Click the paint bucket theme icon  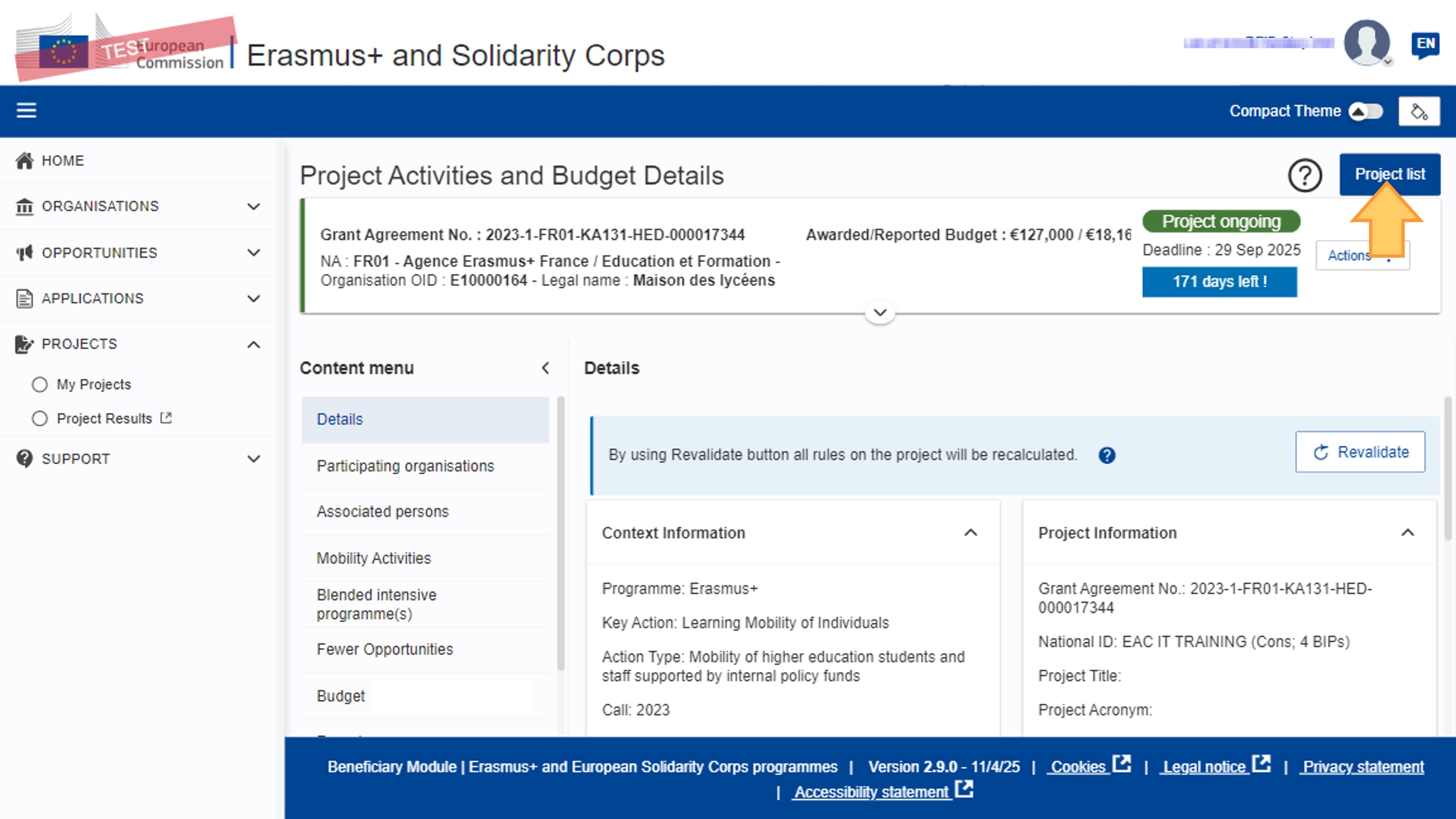(1419, 111)
